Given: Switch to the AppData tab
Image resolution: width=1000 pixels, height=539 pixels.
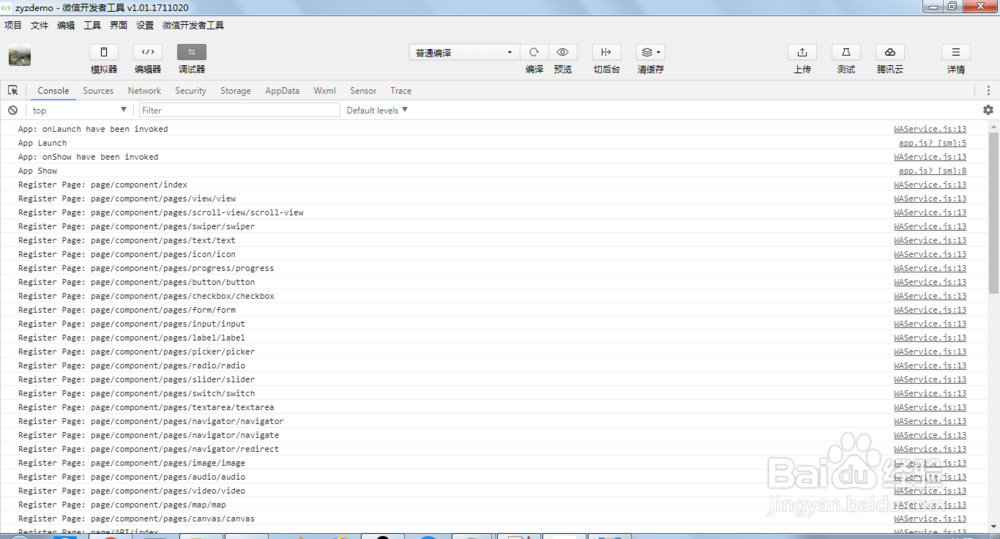Looking at the screenshot, I should pyautogui.click(x=283, y=91).
